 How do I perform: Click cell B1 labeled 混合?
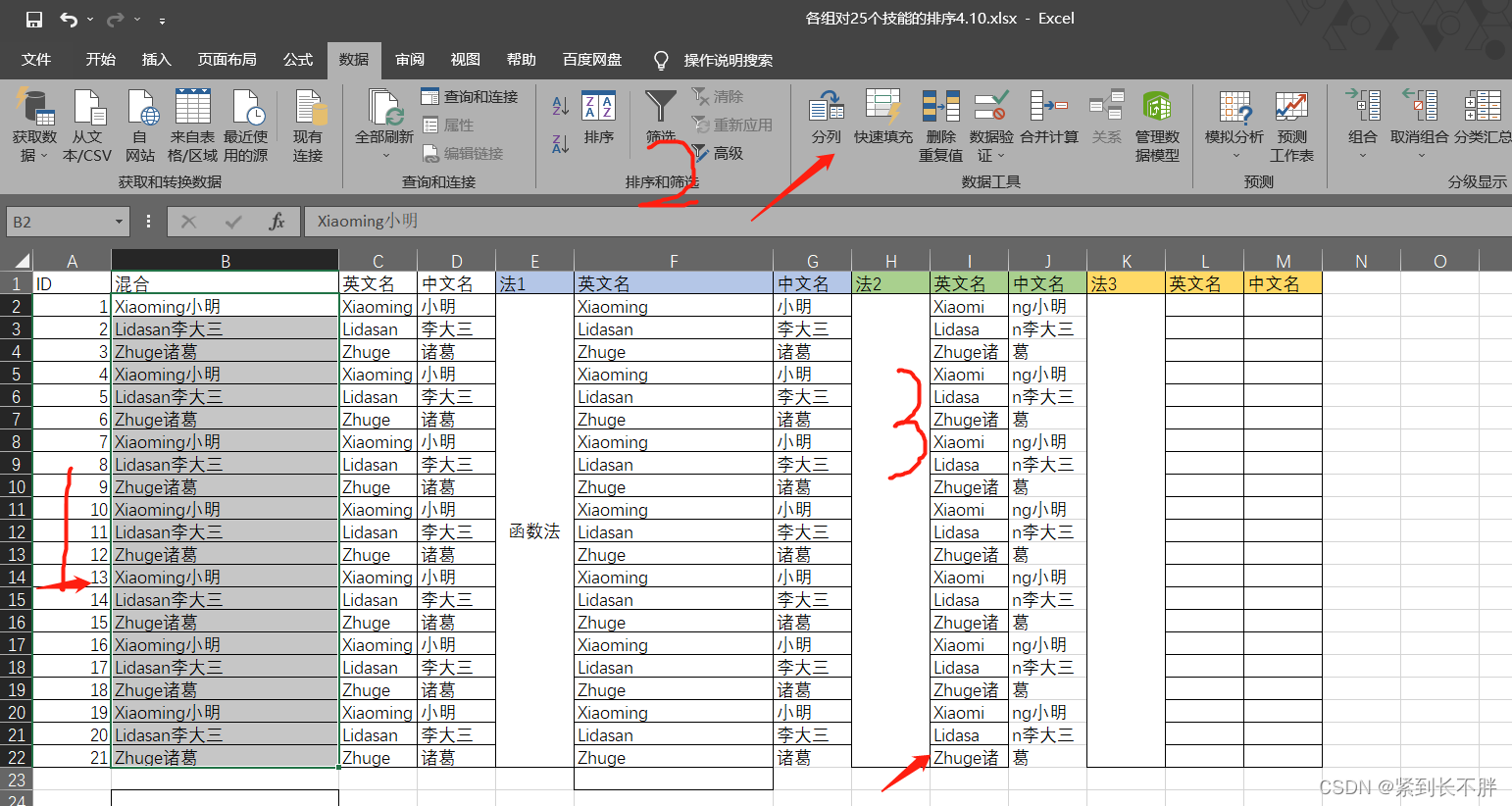click(x=226, y=283)
